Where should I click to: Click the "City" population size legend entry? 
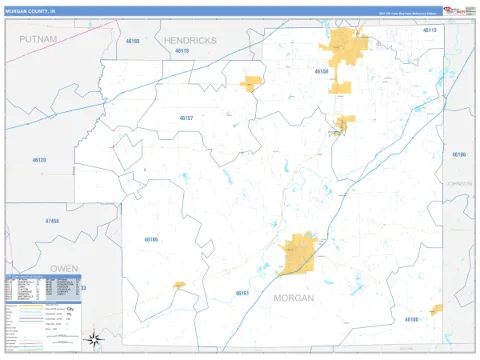click(x=70, y=309)
